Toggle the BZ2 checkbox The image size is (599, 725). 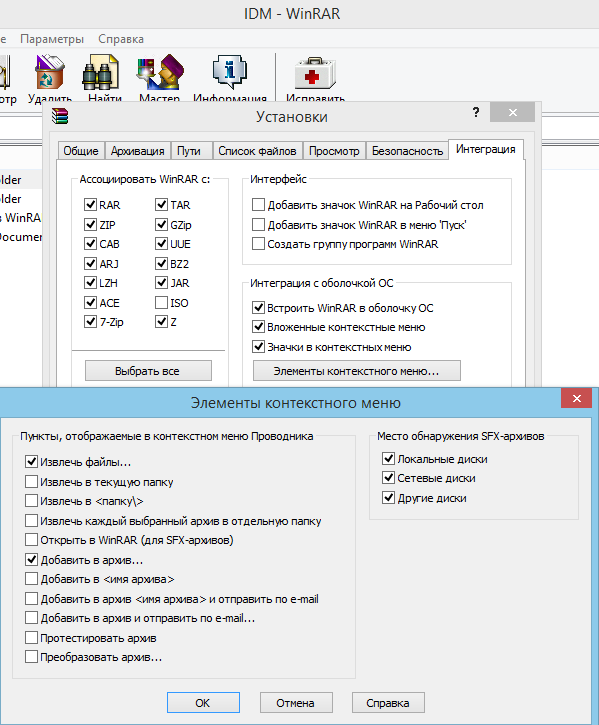[161, 264]
